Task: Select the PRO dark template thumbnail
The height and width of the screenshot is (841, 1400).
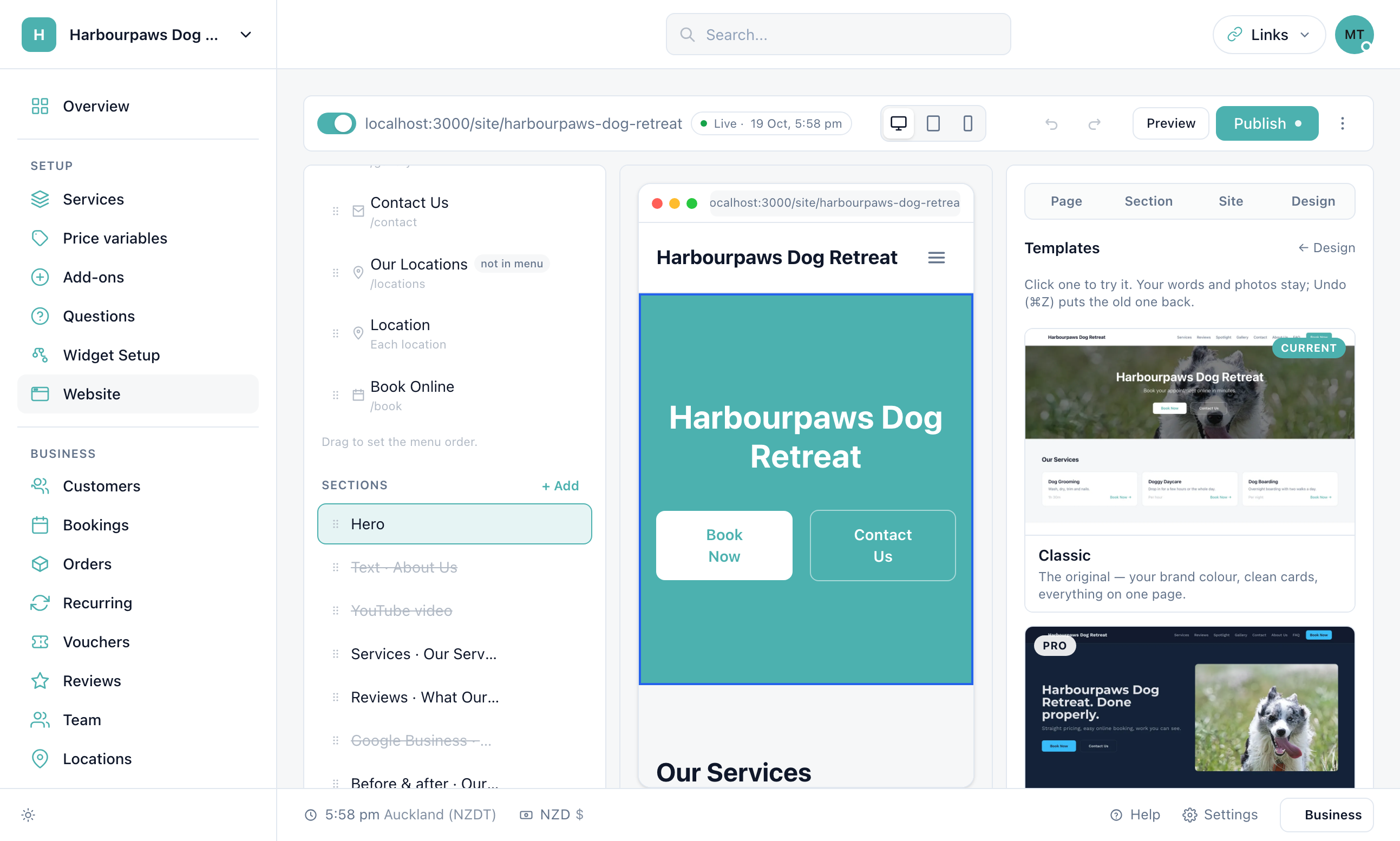Action: tap(1189, 707)
